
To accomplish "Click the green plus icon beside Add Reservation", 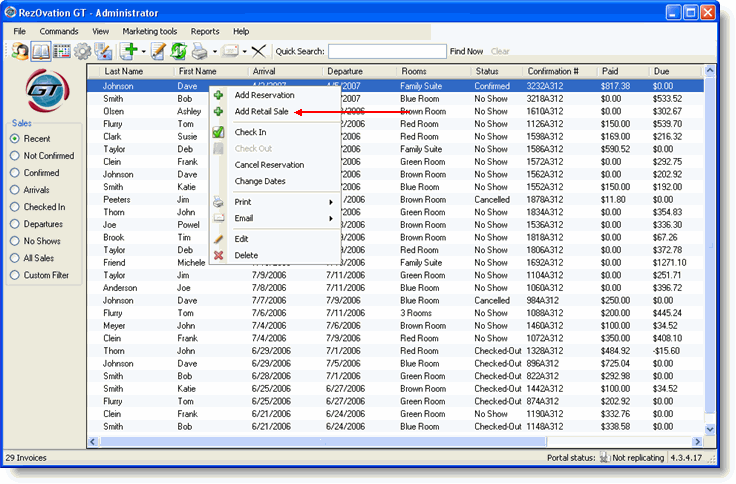I will click(x=218, y=95).
